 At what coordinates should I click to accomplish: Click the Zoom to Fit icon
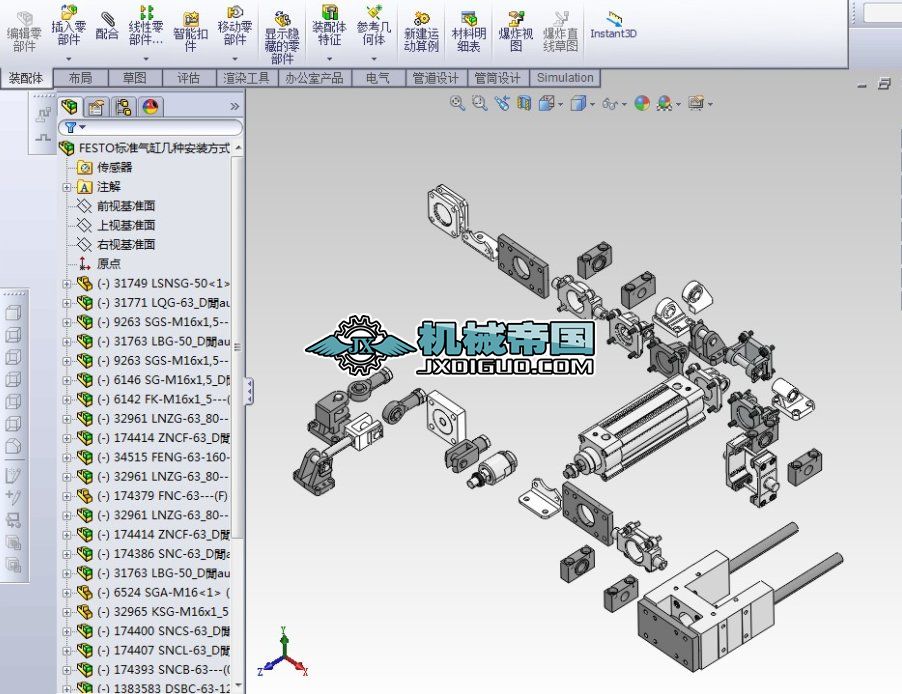(455, 103)
